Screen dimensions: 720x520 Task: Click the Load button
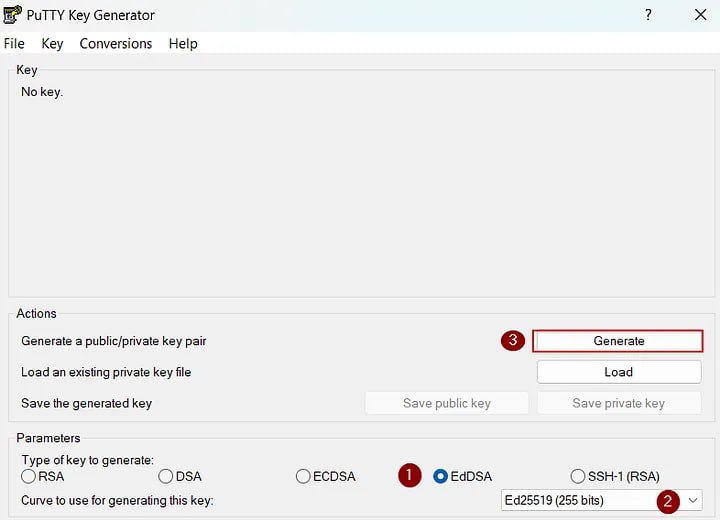(x=619, y=372)
